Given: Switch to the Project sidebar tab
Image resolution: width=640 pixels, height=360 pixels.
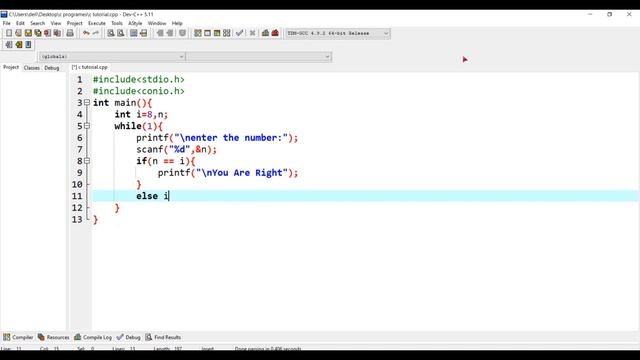Looking at the screenshot, I should tap(11, 67).
